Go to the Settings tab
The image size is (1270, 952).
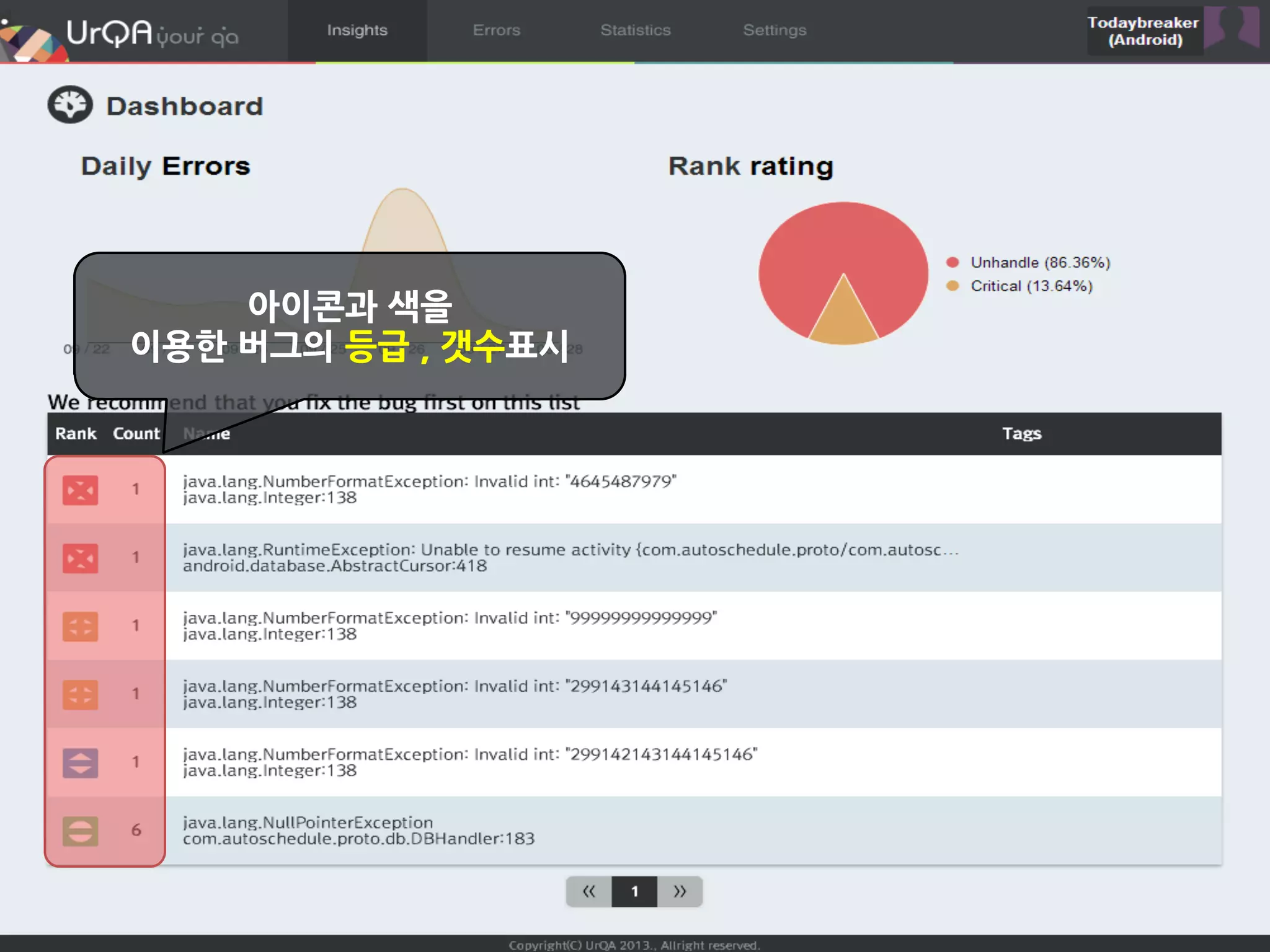point(775,30)
